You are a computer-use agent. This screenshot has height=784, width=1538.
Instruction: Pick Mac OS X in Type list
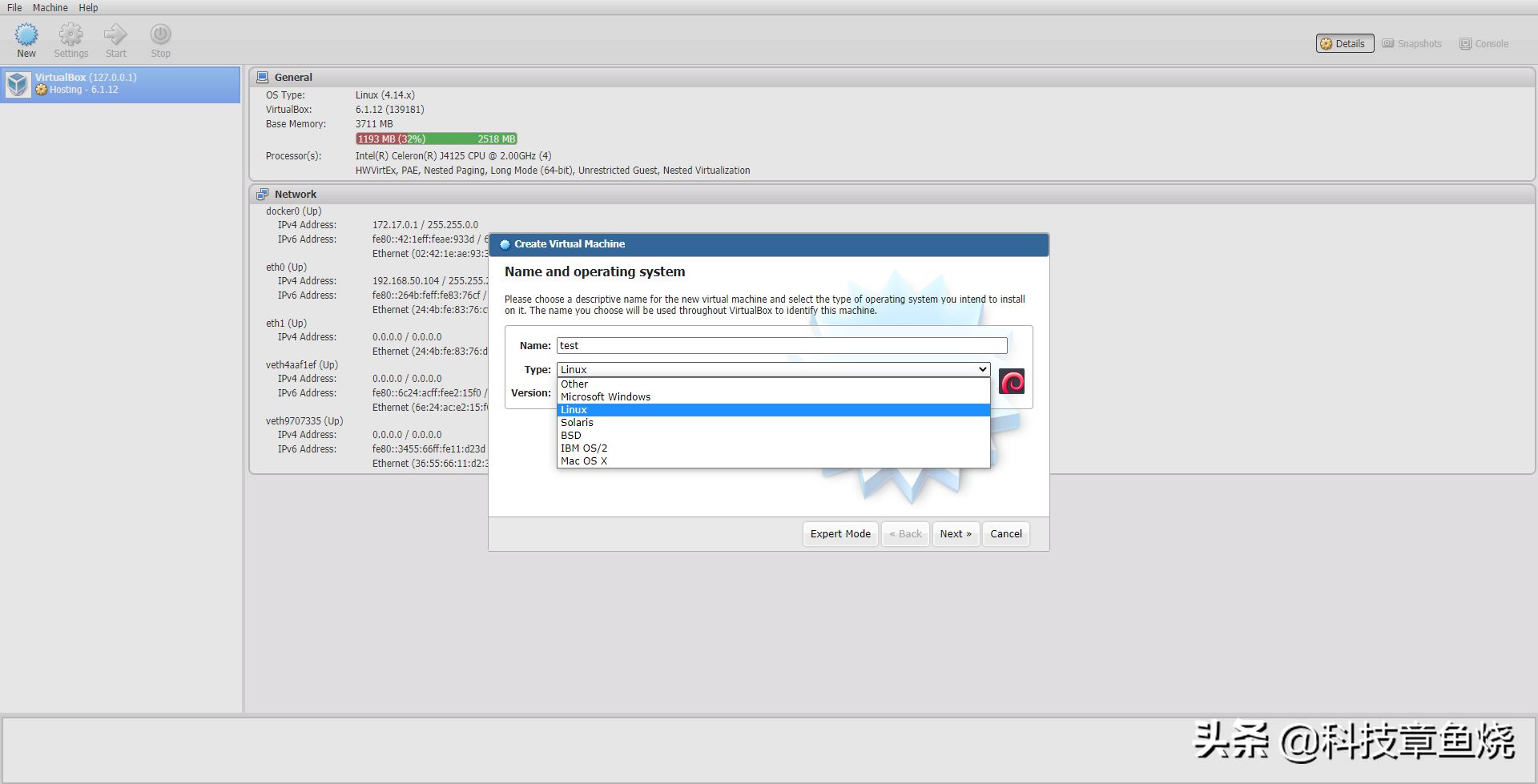point(584,461)
